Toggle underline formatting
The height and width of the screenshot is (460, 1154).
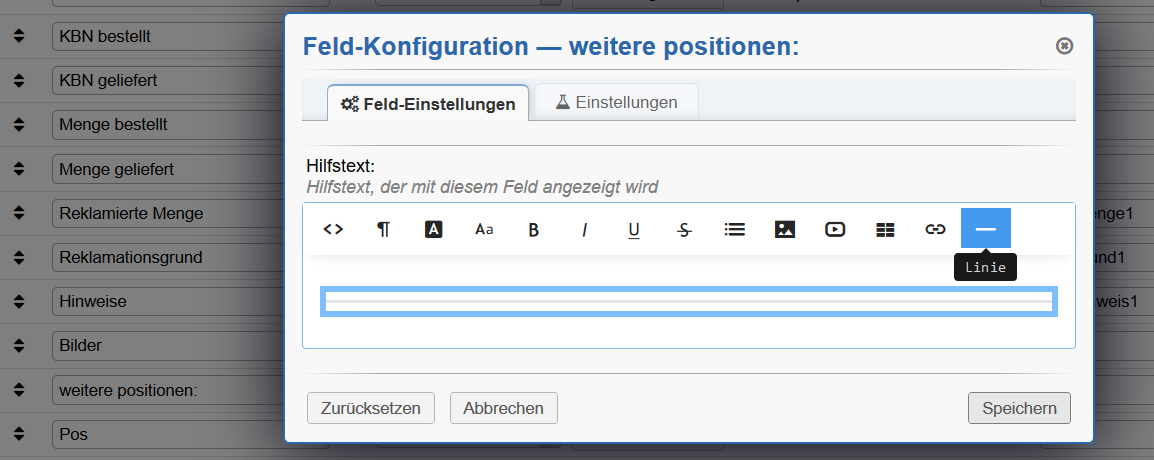click(634, 229)
